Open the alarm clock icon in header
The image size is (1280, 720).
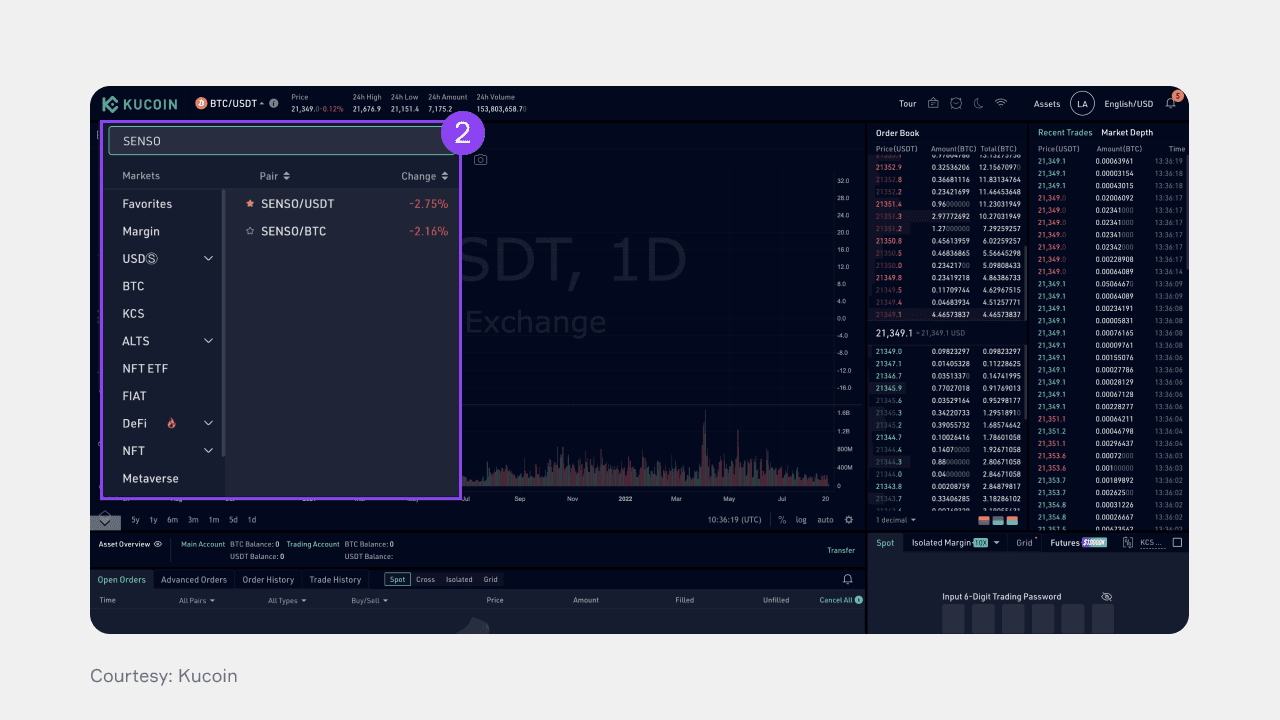coord(956,103)
